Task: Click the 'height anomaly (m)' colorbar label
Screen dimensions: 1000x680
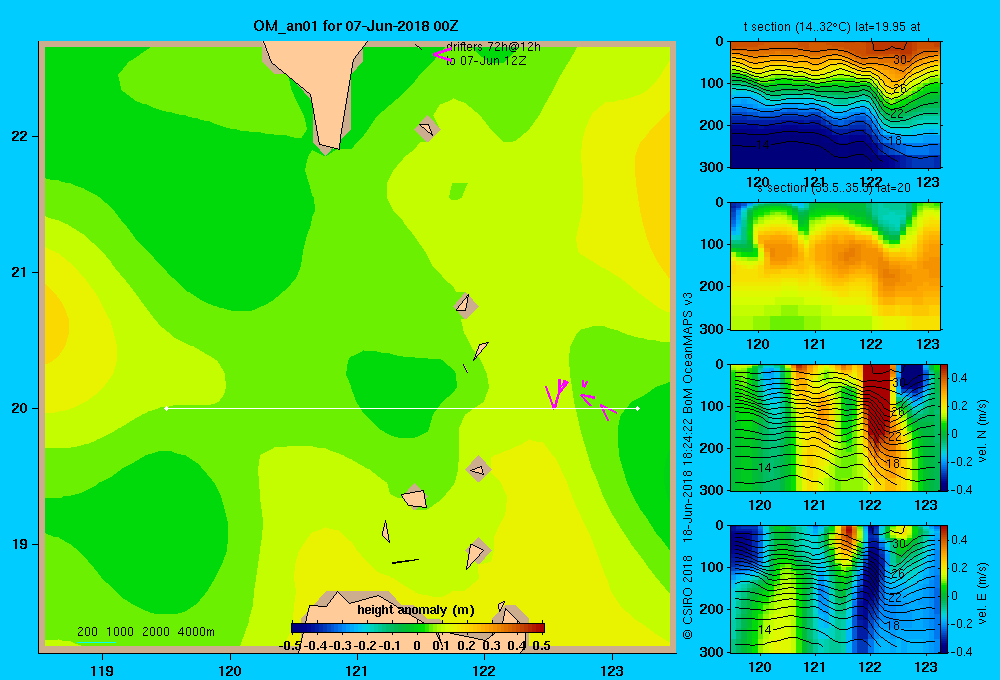Action: pyautogui.click(x=416, y=610)
